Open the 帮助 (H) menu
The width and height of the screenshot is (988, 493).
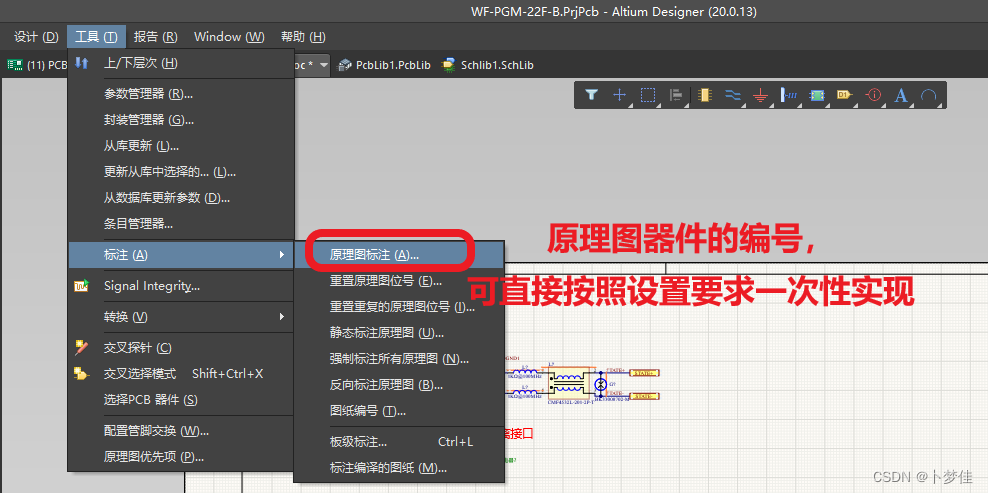303,37
